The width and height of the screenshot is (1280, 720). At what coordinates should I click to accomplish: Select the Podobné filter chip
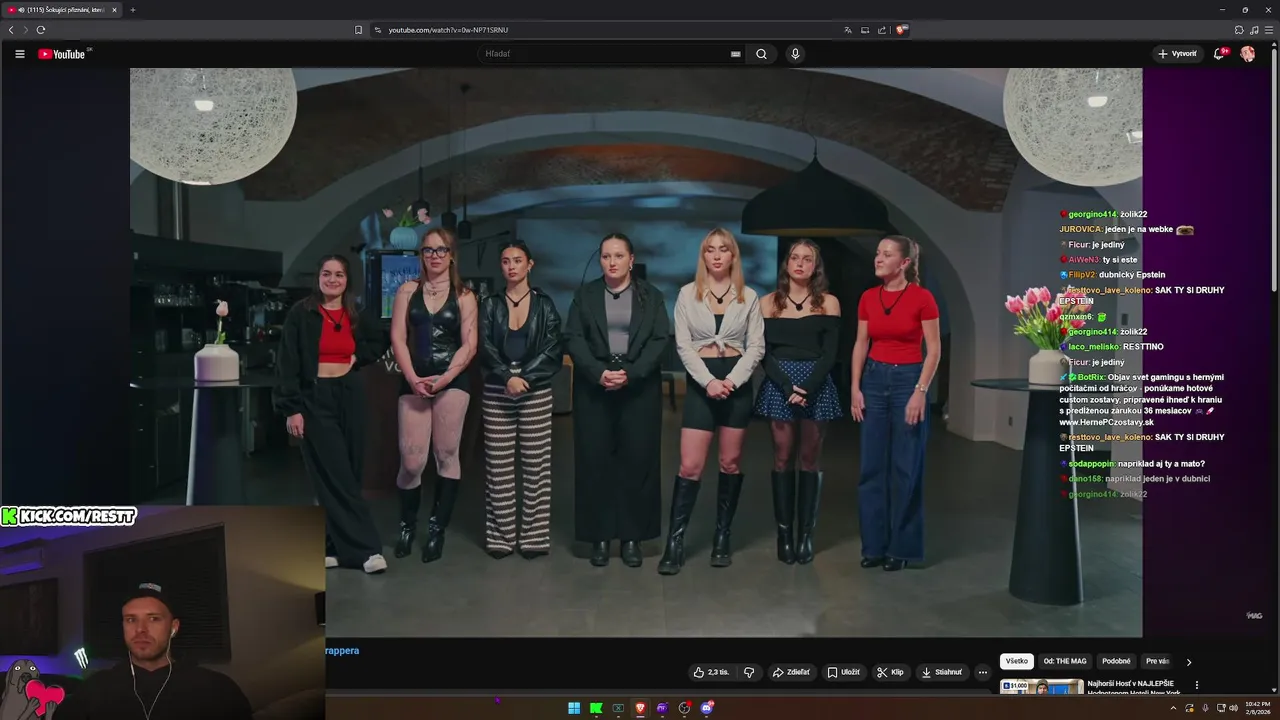click(1116, 661)
